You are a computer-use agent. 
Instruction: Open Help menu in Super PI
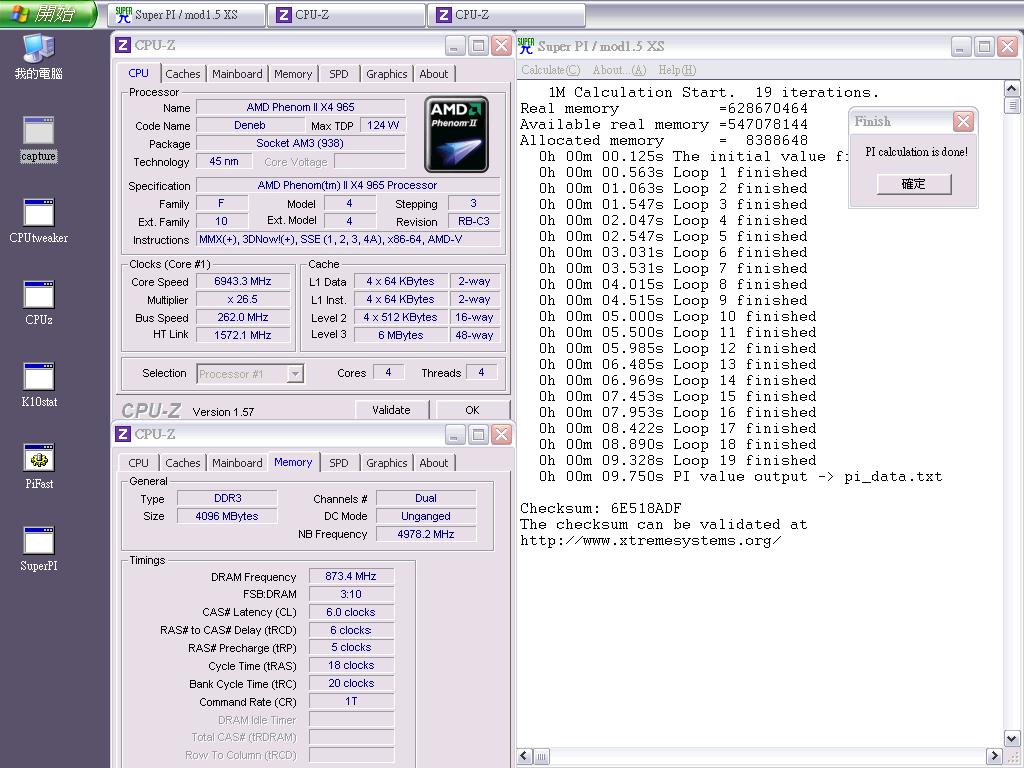677,70
